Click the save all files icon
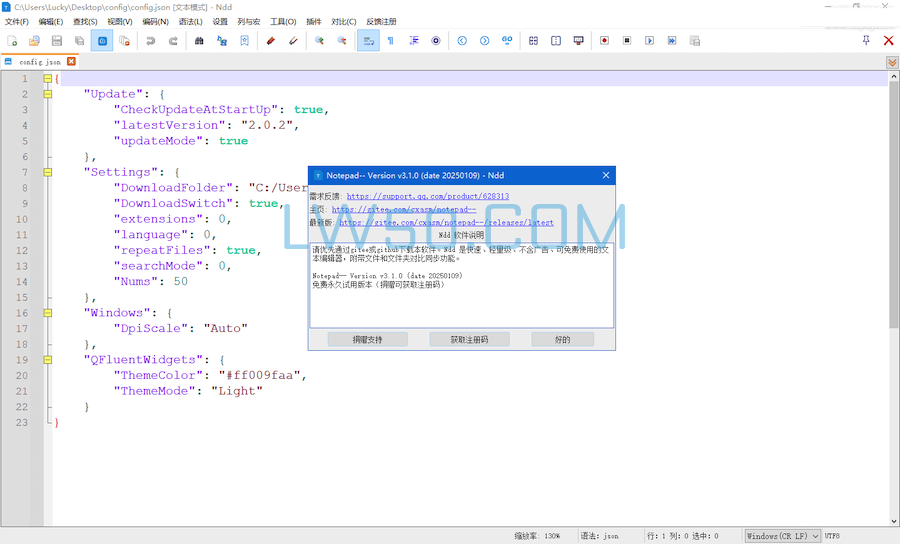 point(79,41)
